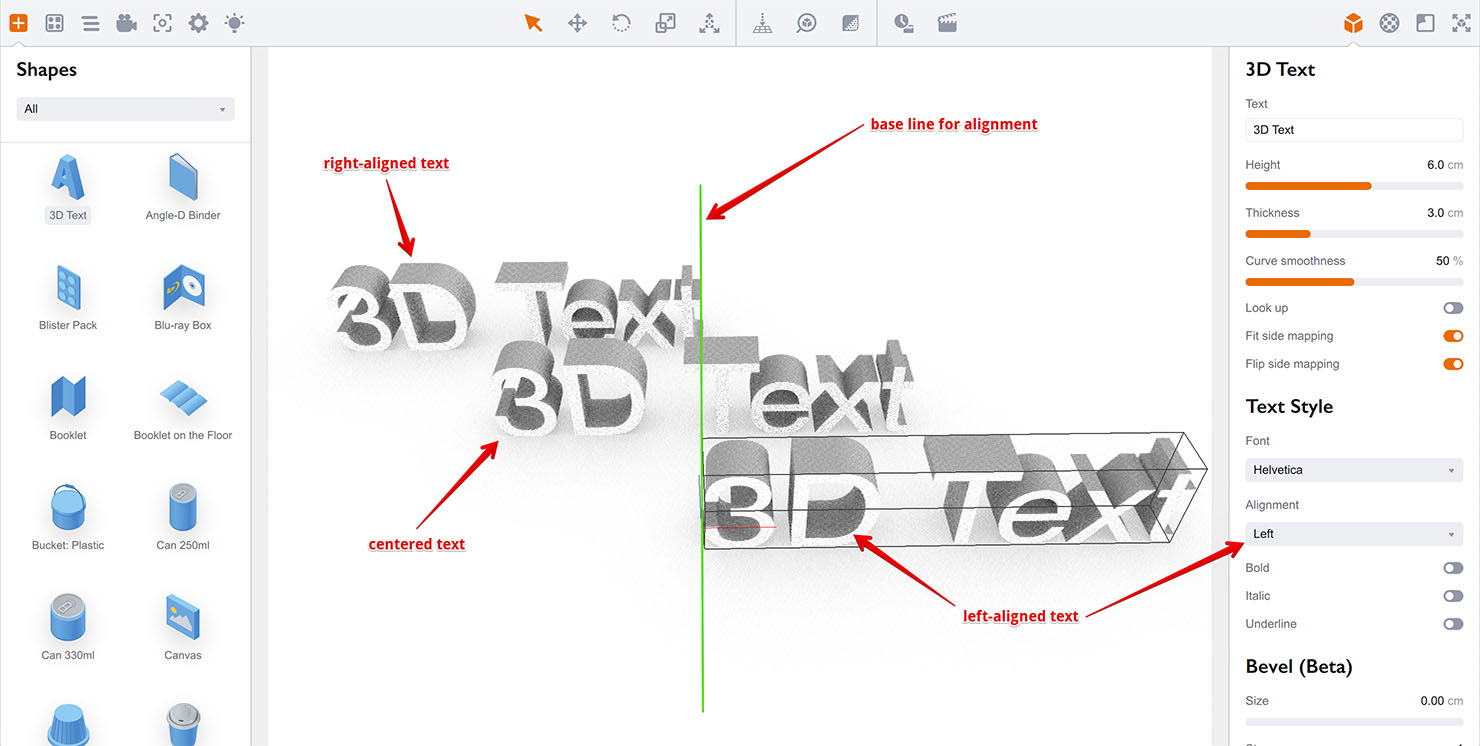Open the camera animation settings
1480x746 pixels.
click(905, 22)
